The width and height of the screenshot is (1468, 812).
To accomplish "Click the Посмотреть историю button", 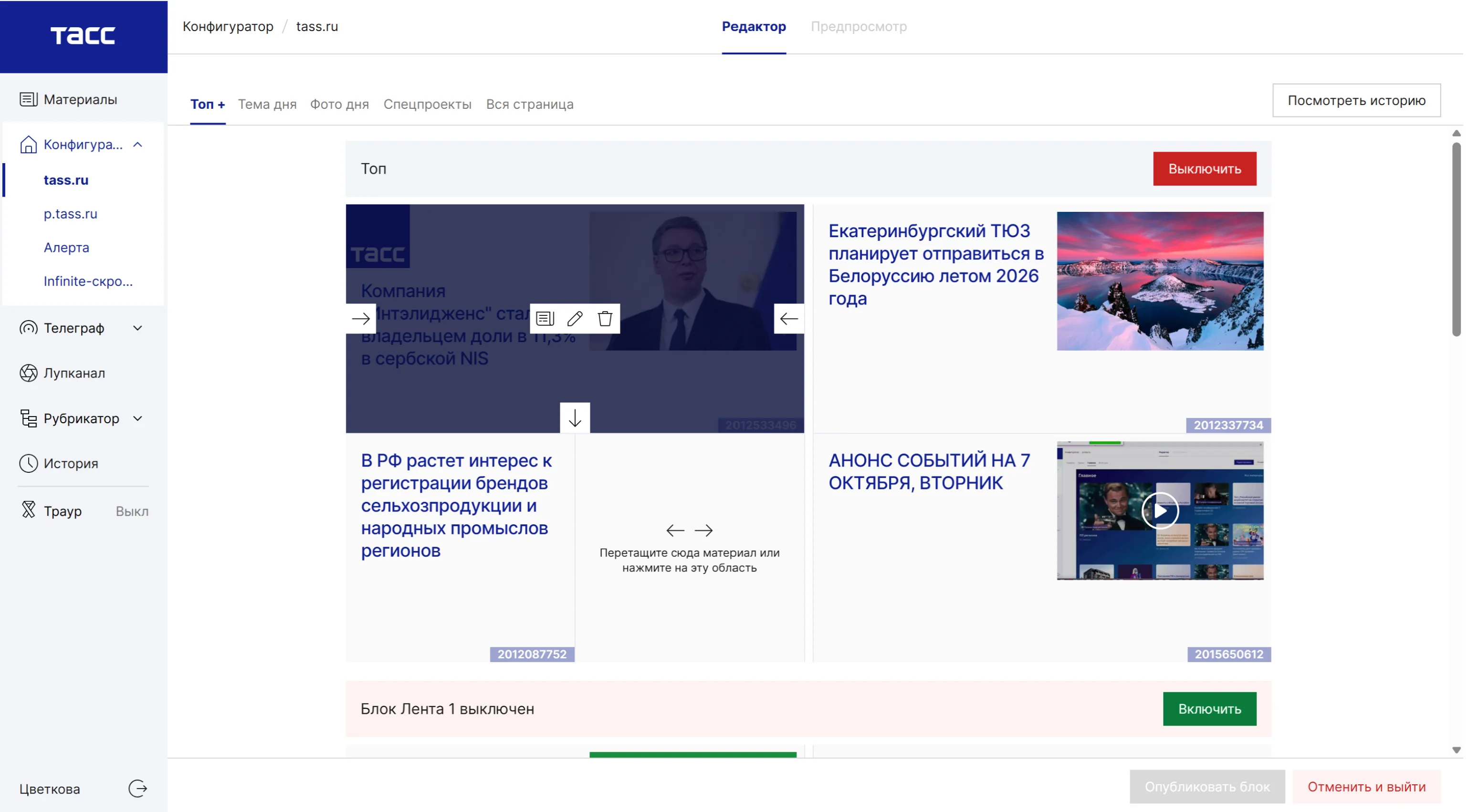I will (1356, 100).
